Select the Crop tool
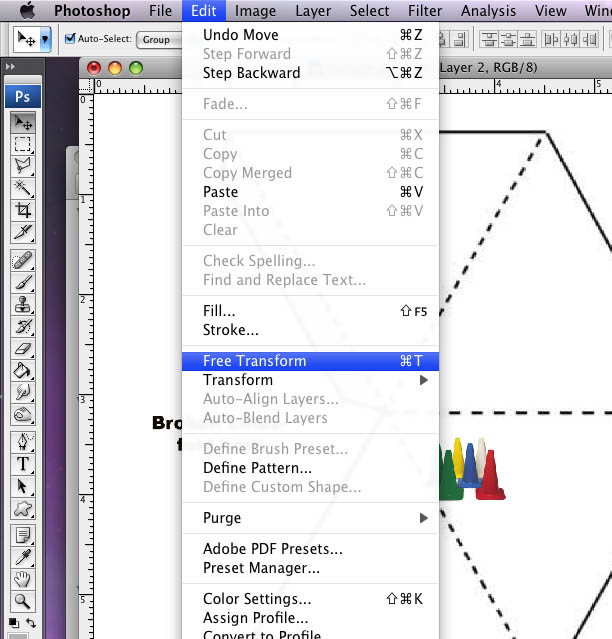The width and height of the screenshot is (612, 639). pyautogui.click(x=23, y=210)
